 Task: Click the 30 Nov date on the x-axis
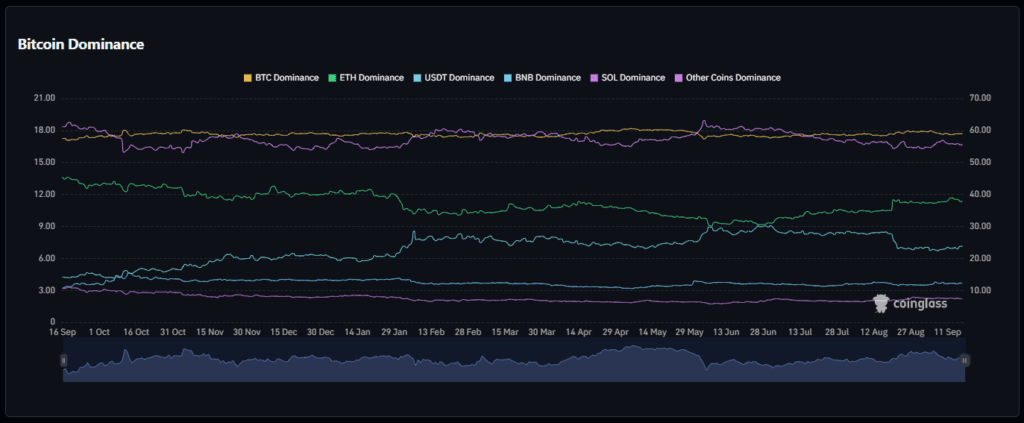tap(248, 332)
